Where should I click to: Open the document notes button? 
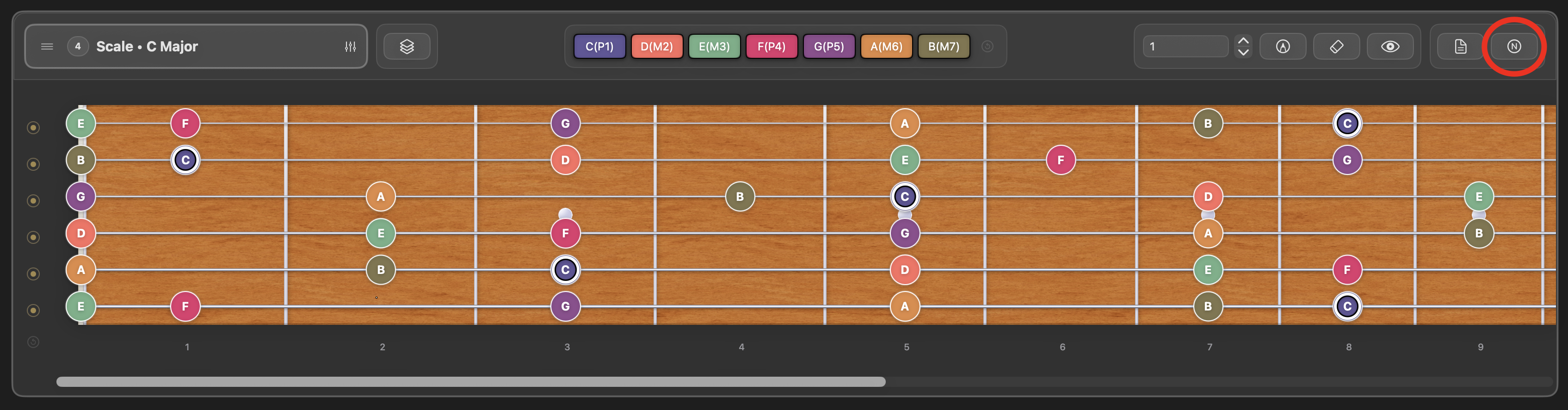pyautogui.click(x=1460, y=46)
